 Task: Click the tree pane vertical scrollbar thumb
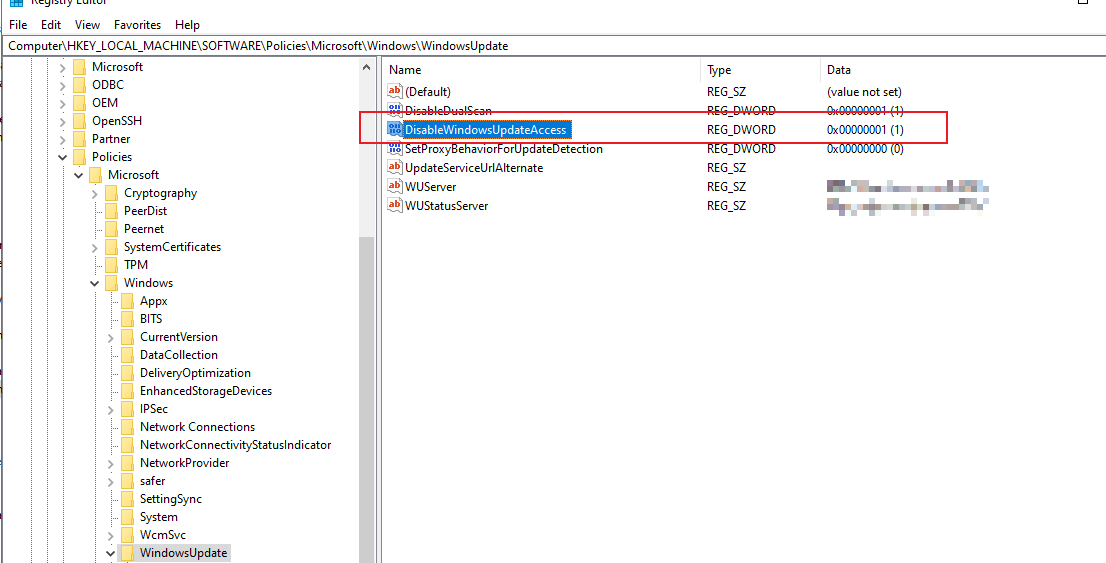pos(366,399)
